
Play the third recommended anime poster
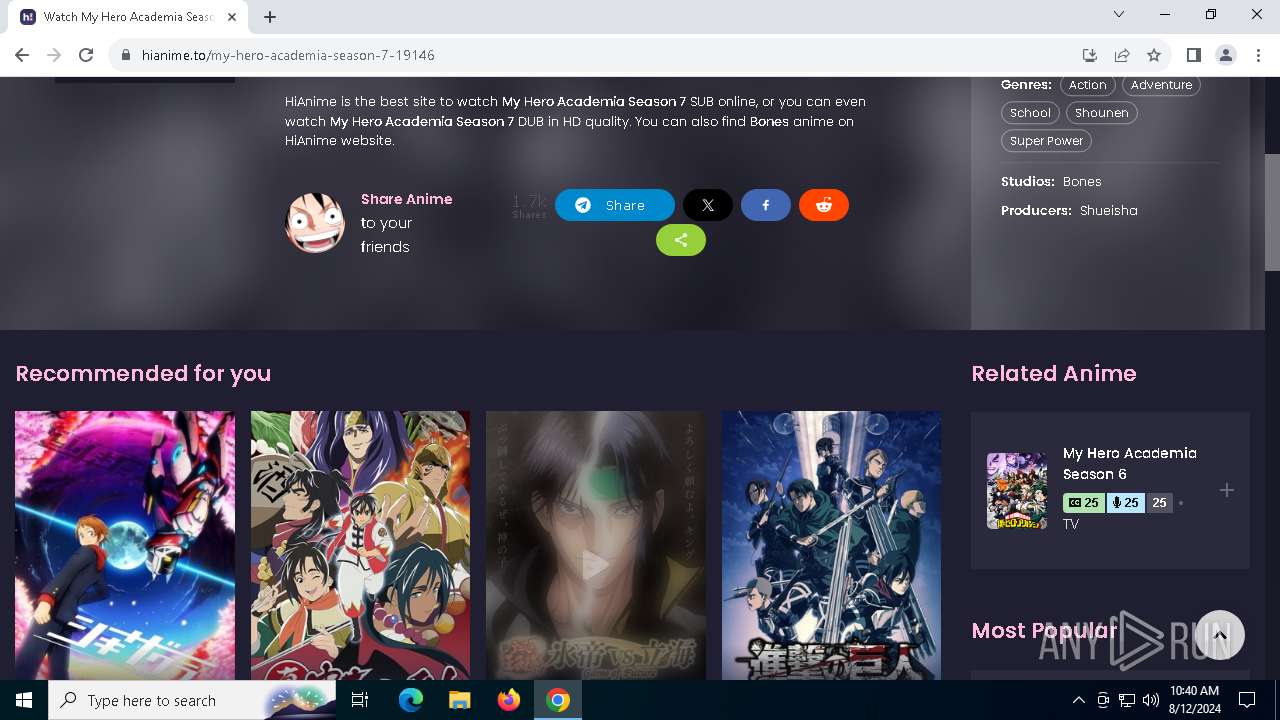(596, 545)
